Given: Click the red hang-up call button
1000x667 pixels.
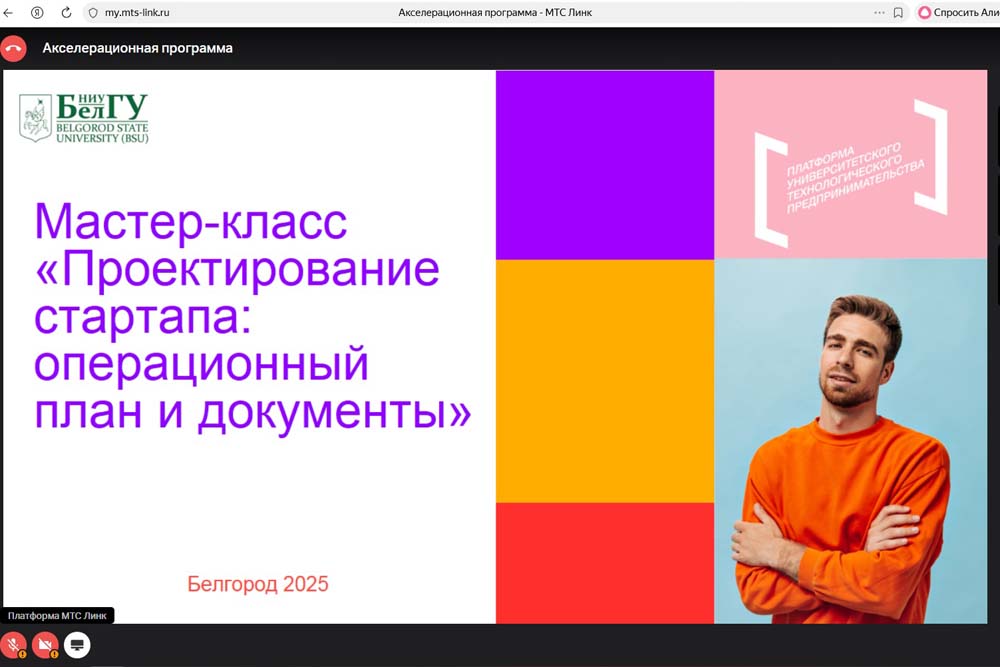Looking at the screenshot, I should point(14,48).
